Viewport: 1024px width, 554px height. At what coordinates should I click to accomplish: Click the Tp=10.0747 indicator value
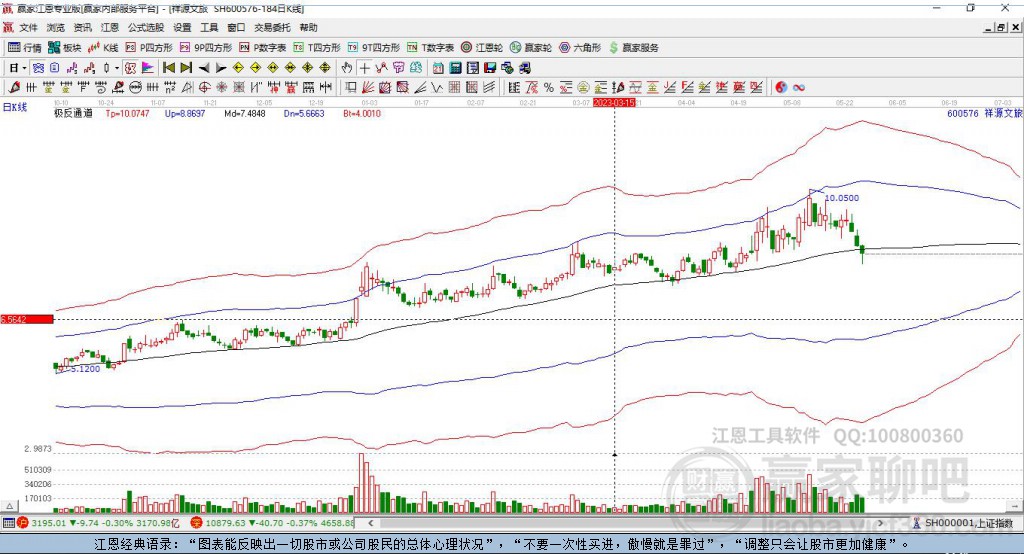point(127,113)
